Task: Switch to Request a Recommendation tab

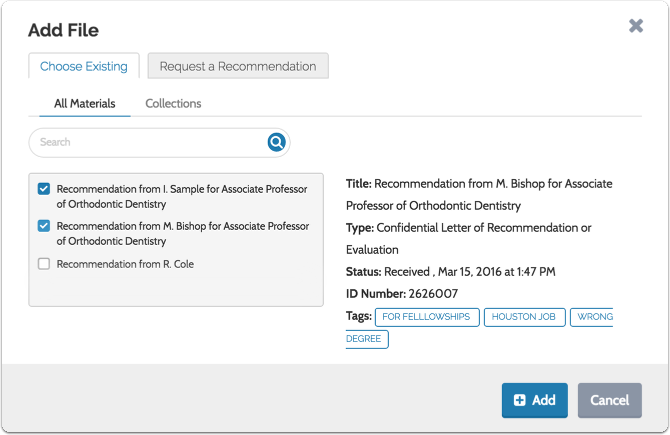Action: click(238, 67)
